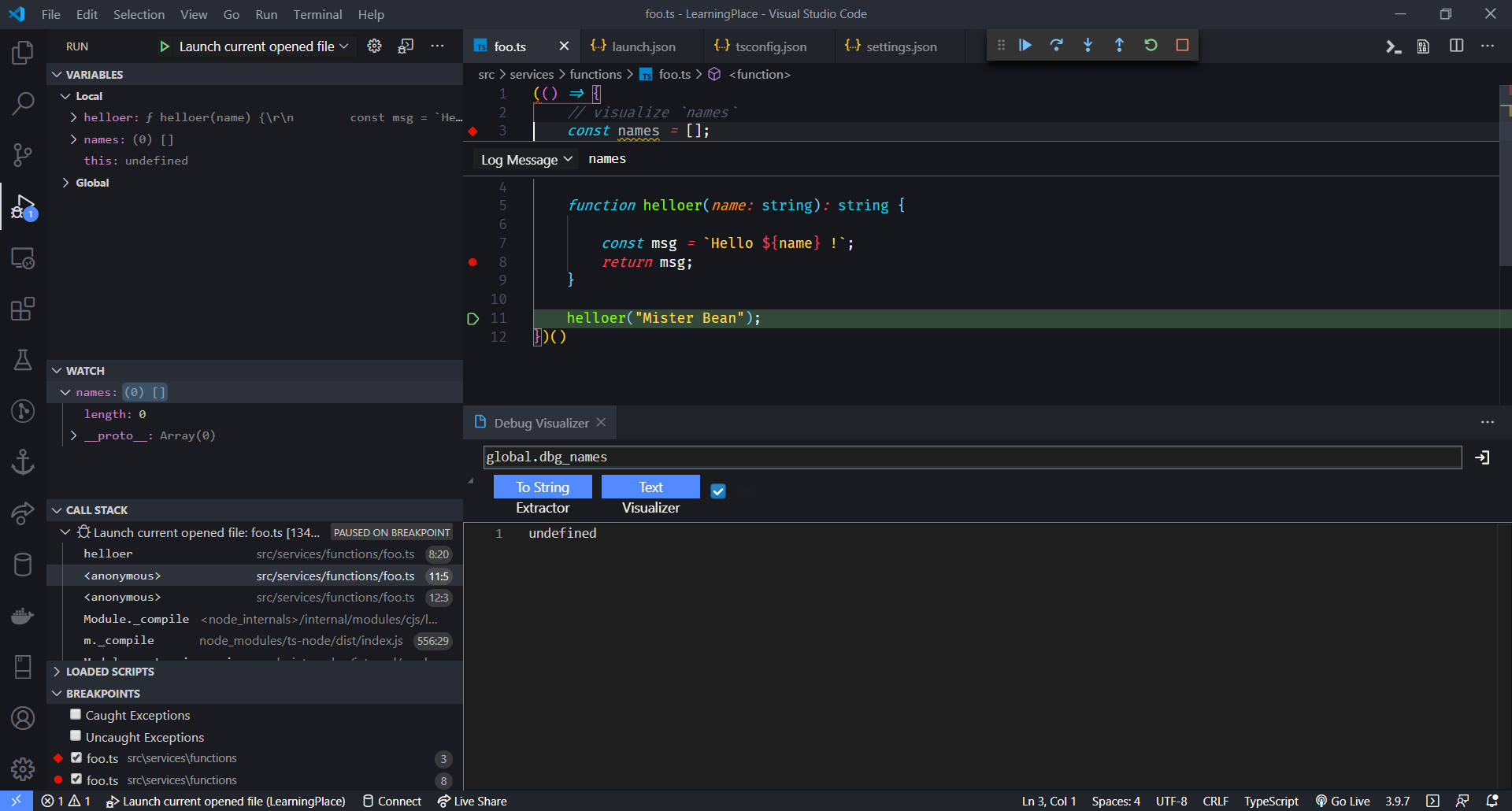Click the To String extractor button
The image size is (1512, 811).
coord(543,487)
